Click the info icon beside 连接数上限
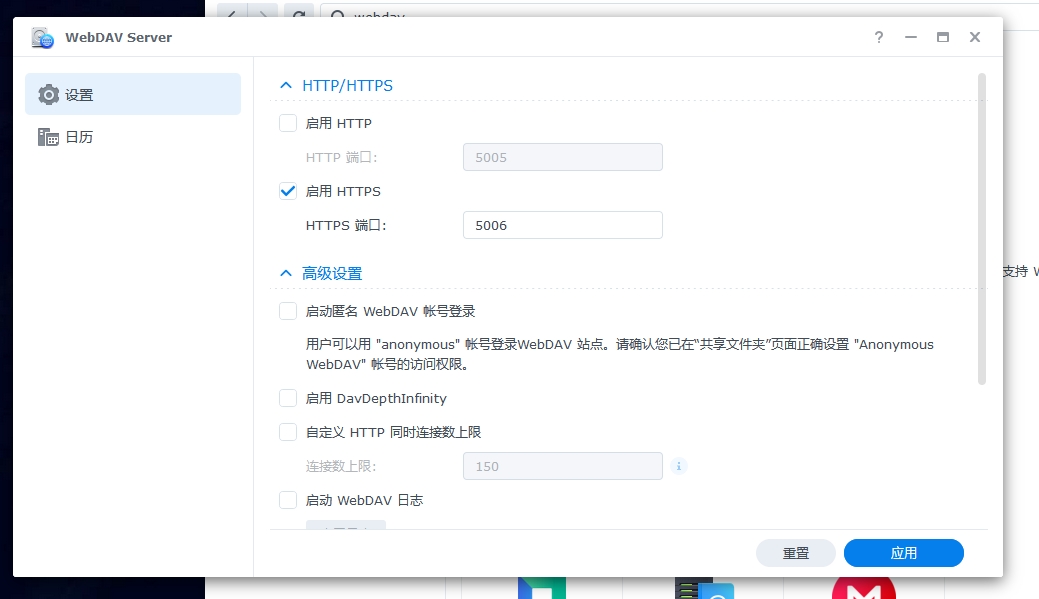Screen dimensions: 1039x599 tap(679, 466)
